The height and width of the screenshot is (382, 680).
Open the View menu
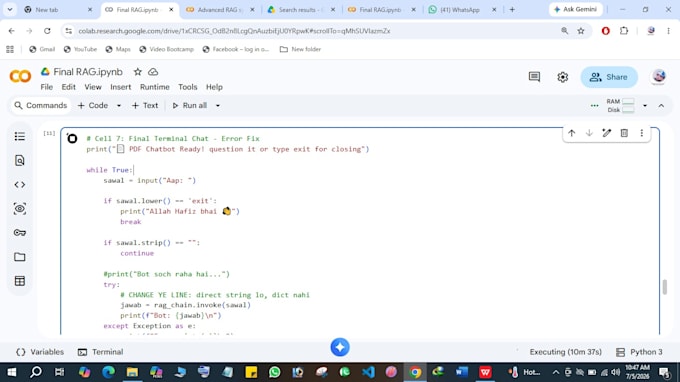93,87
